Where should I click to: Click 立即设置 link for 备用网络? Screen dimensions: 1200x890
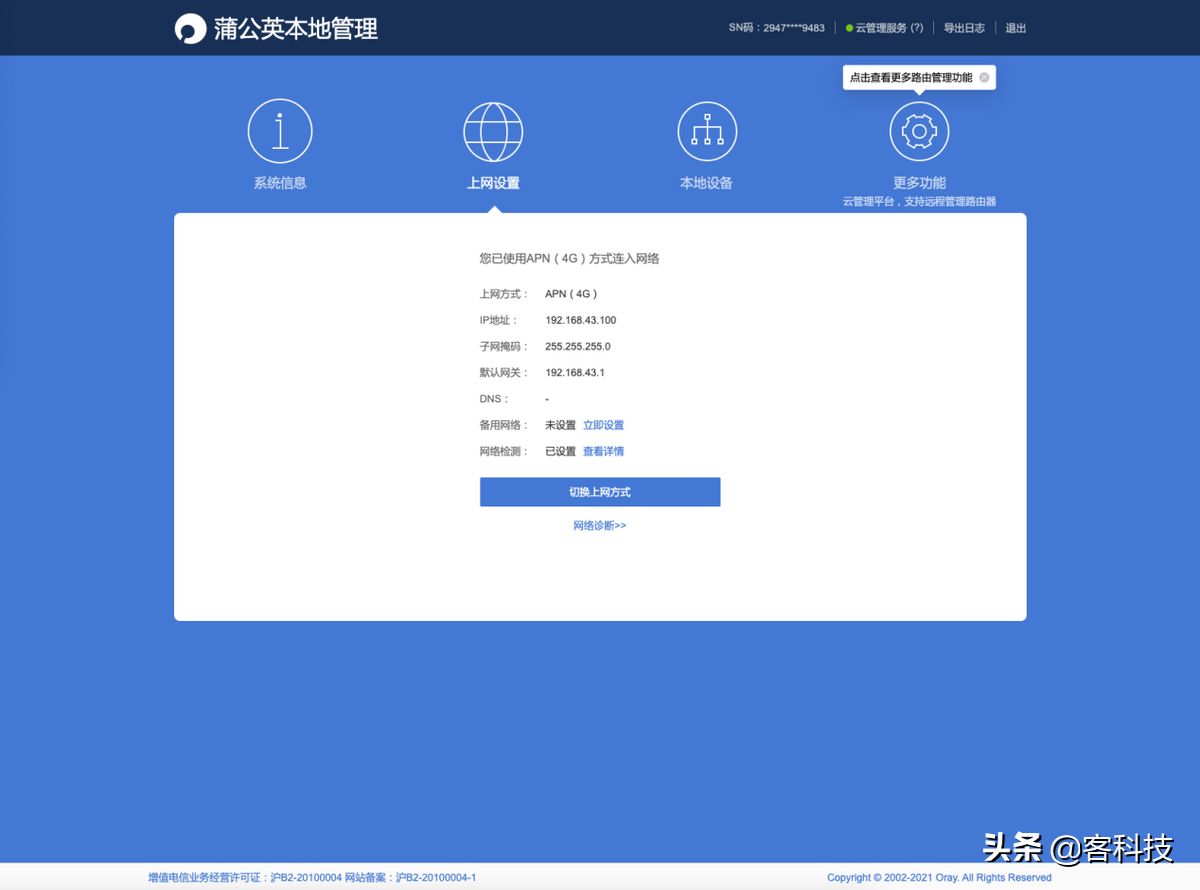click(603, 425)
